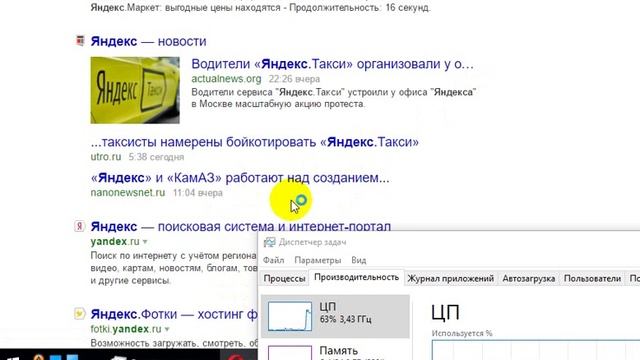This screenshot has width=640, height=360.
Task: Click the Яндекс.Фотки yellow favicon
Action: [80, 313]
